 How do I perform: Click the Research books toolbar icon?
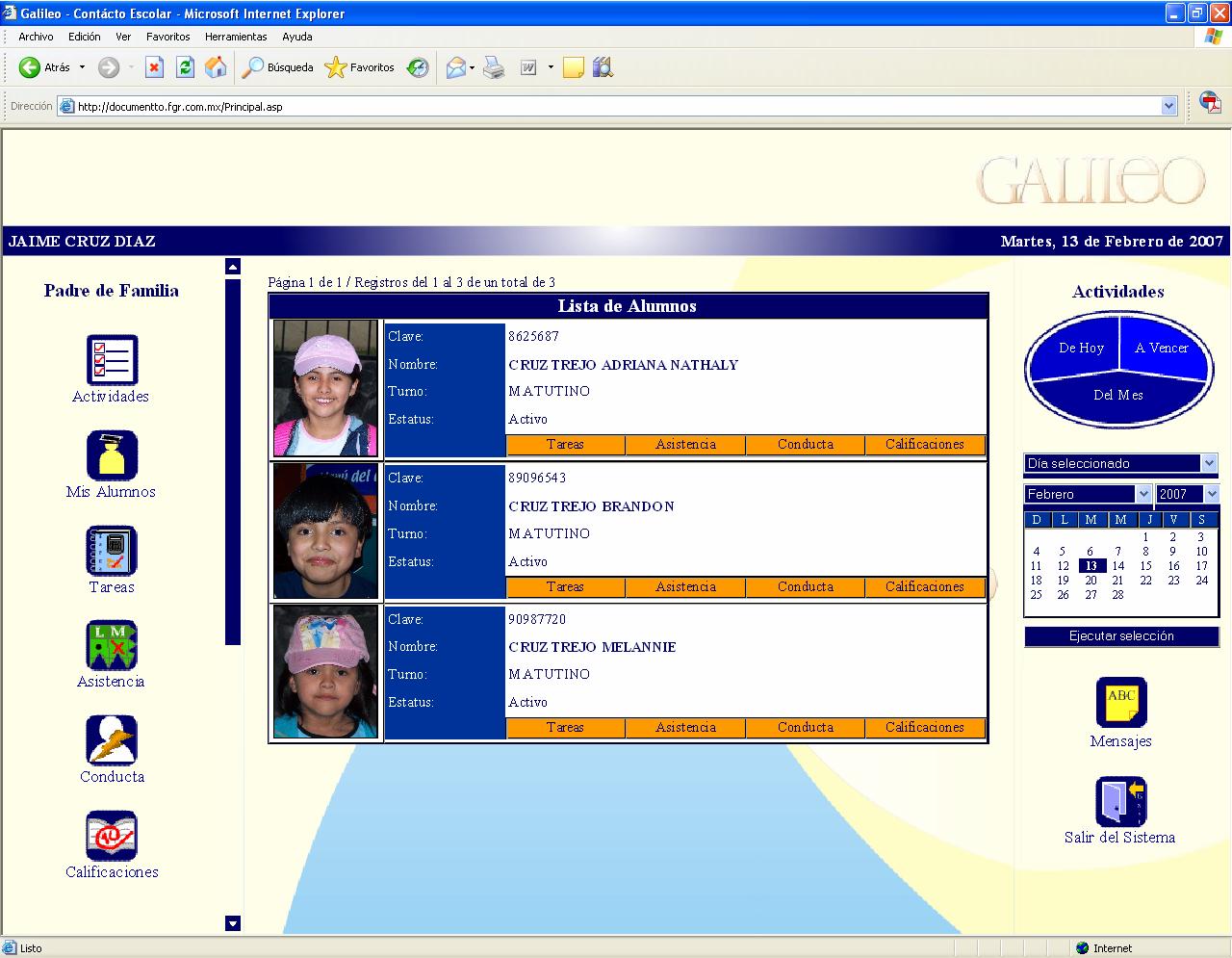click(603, 67)
